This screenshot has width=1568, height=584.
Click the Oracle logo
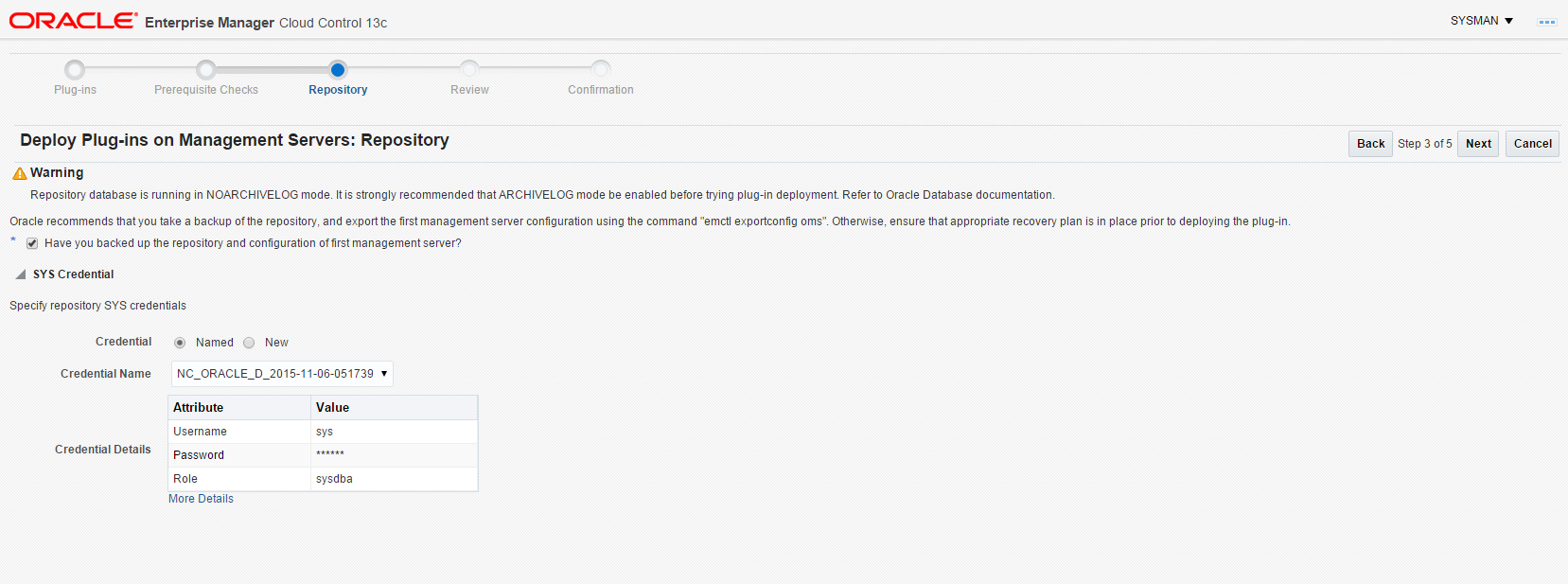[x=74, y=21]
